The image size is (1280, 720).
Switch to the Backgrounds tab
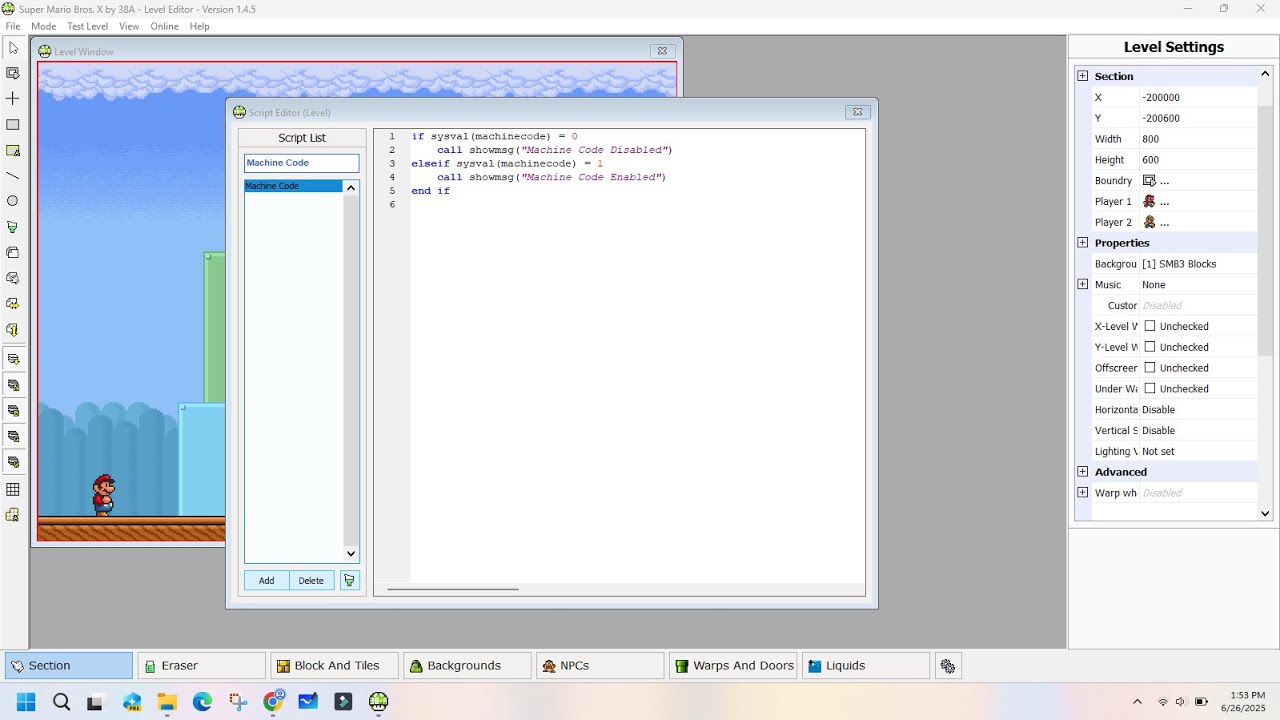coord(467,666)
